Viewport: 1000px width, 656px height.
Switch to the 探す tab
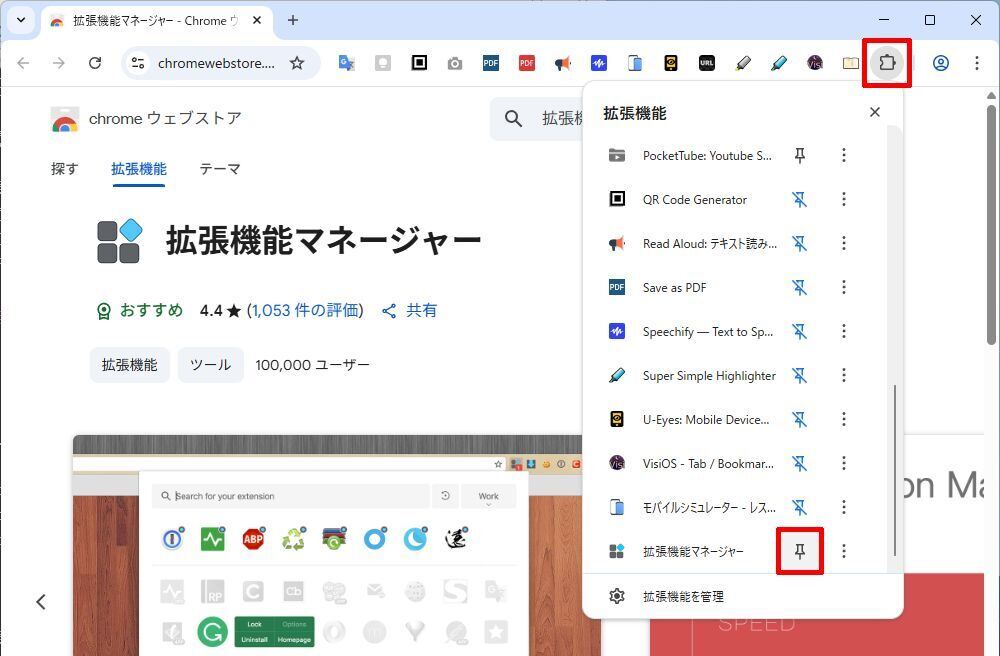[x=64, y=169]
